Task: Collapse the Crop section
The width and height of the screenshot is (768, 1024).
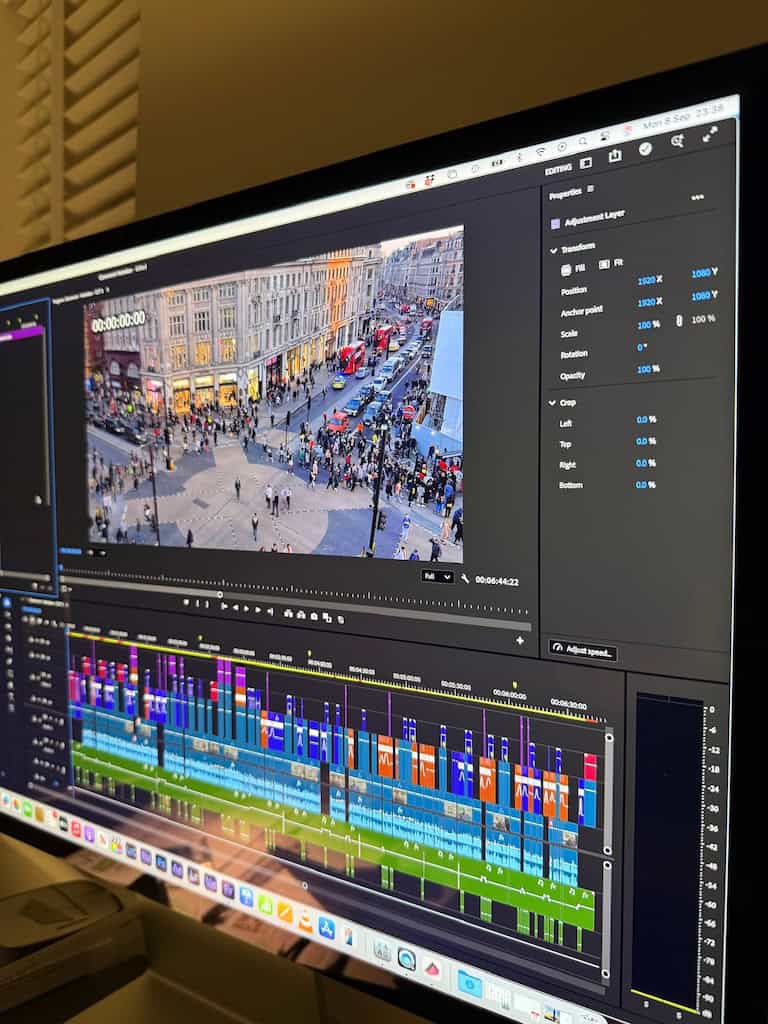Action: (x=552, y=403)
